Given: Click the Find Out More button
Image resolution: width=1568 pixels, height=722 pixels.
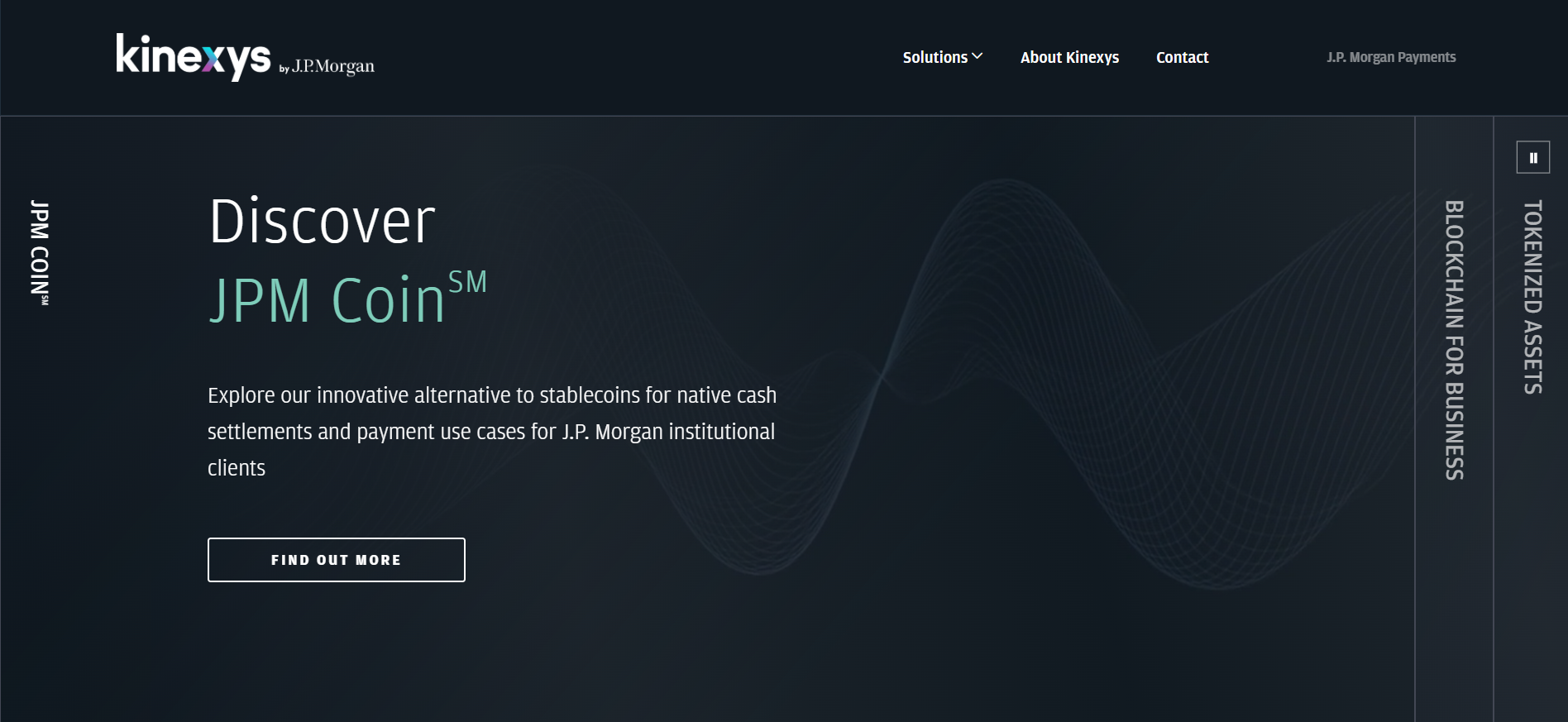Looking at the screenshot, I should [337, 560].
